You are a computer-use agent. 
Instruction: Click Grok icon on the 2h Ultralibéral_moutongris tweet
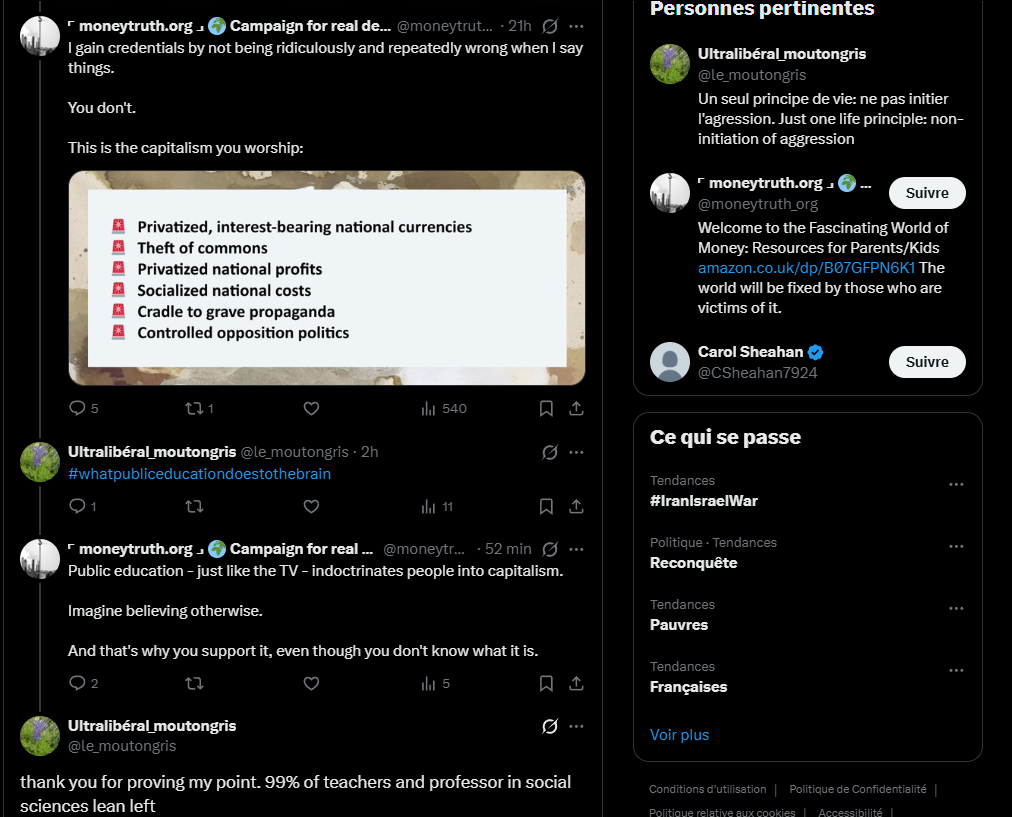point(550,452)
